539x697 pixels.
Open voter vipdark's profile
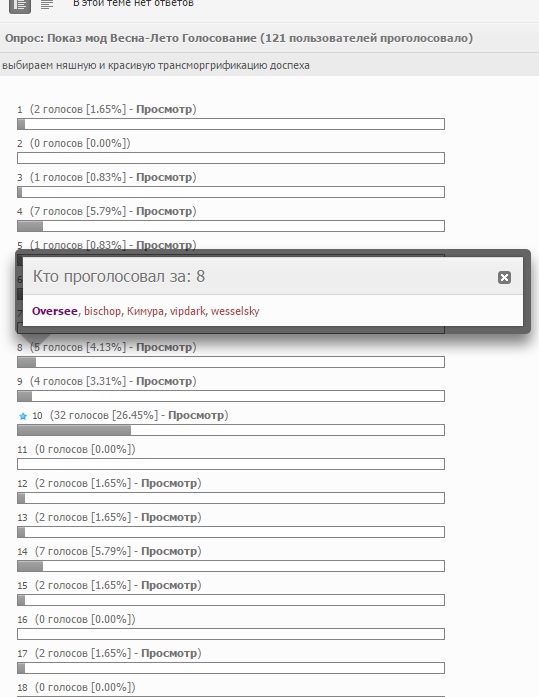tap(188, 311)
